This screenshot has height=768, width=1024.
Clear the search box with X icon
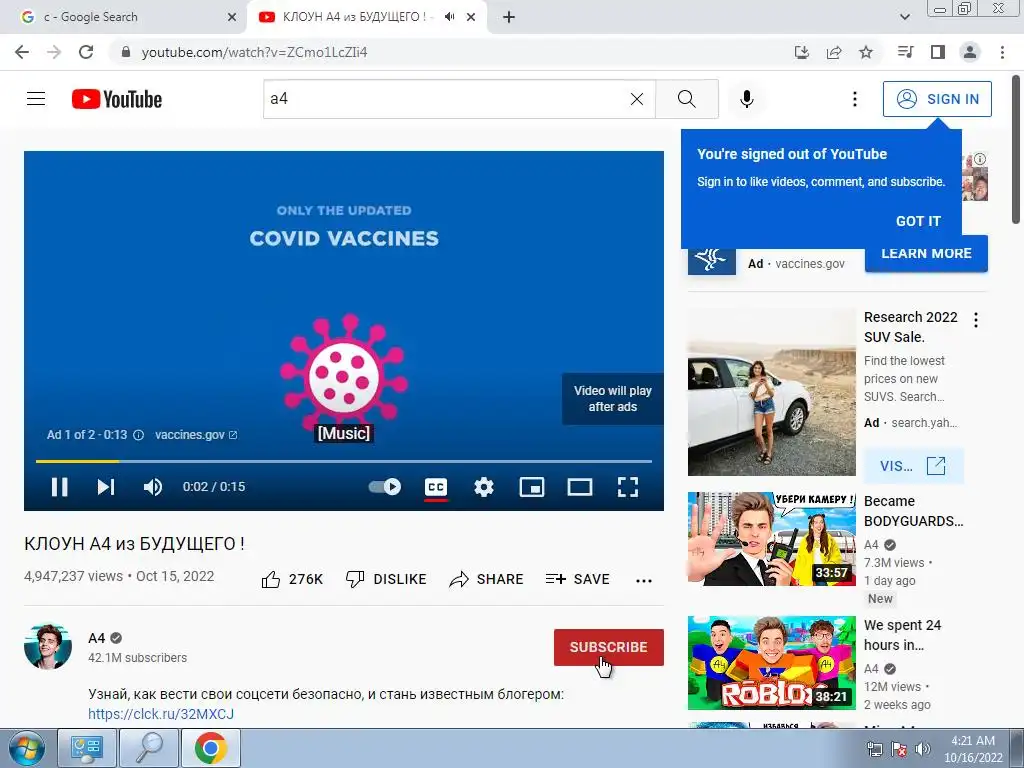pyautogui.click(x=637, y=99)
